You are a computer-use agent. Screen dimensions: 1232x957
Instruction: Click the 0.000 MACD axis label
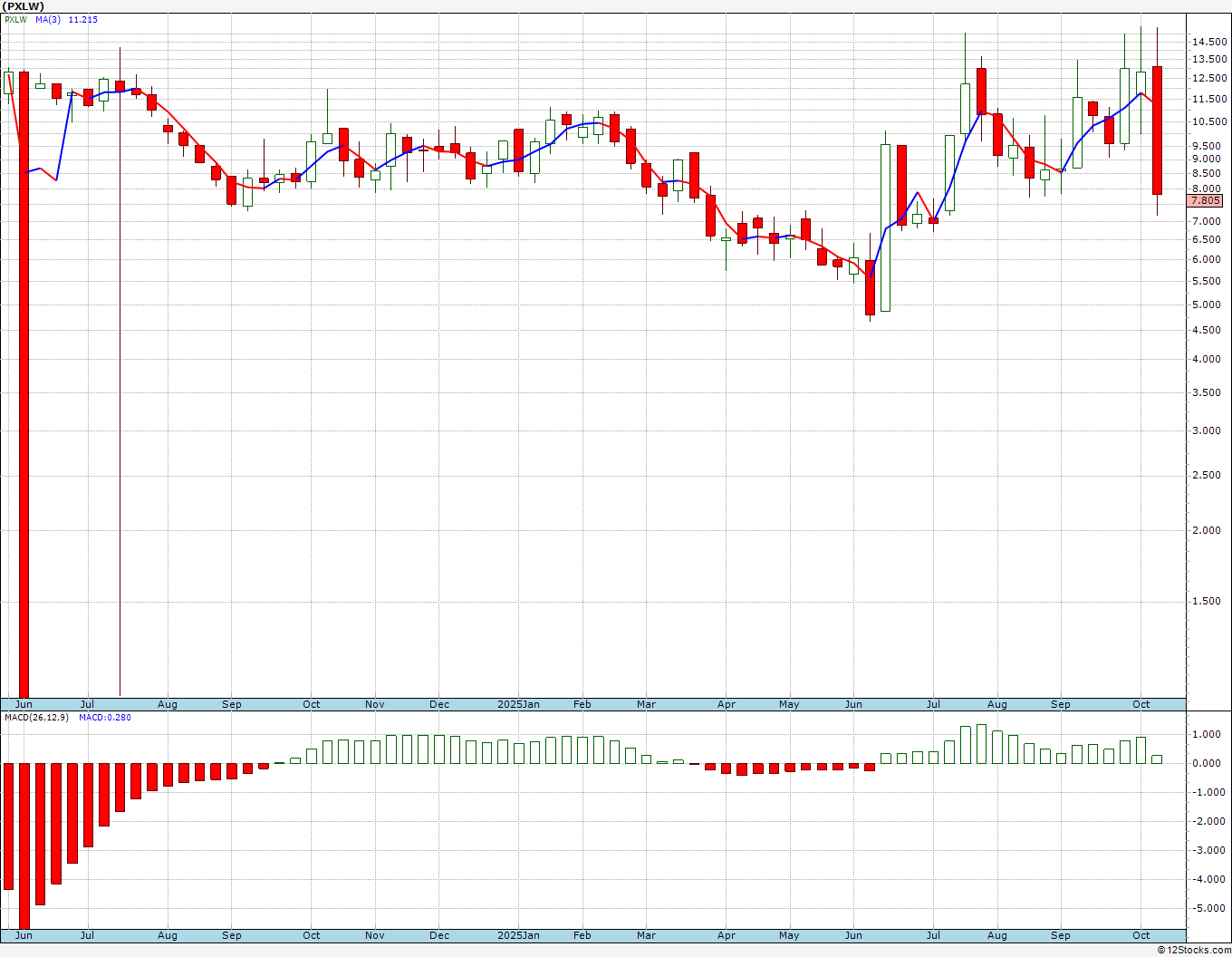[1208, 763]
